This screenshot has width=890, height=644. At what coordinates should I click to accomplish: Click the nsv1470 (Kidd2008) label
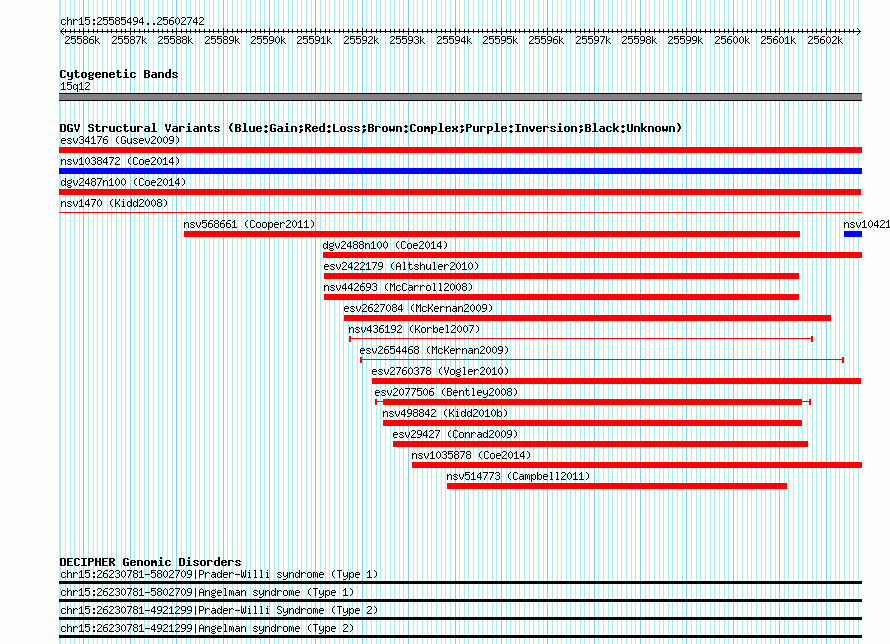[x=114, y=203]
